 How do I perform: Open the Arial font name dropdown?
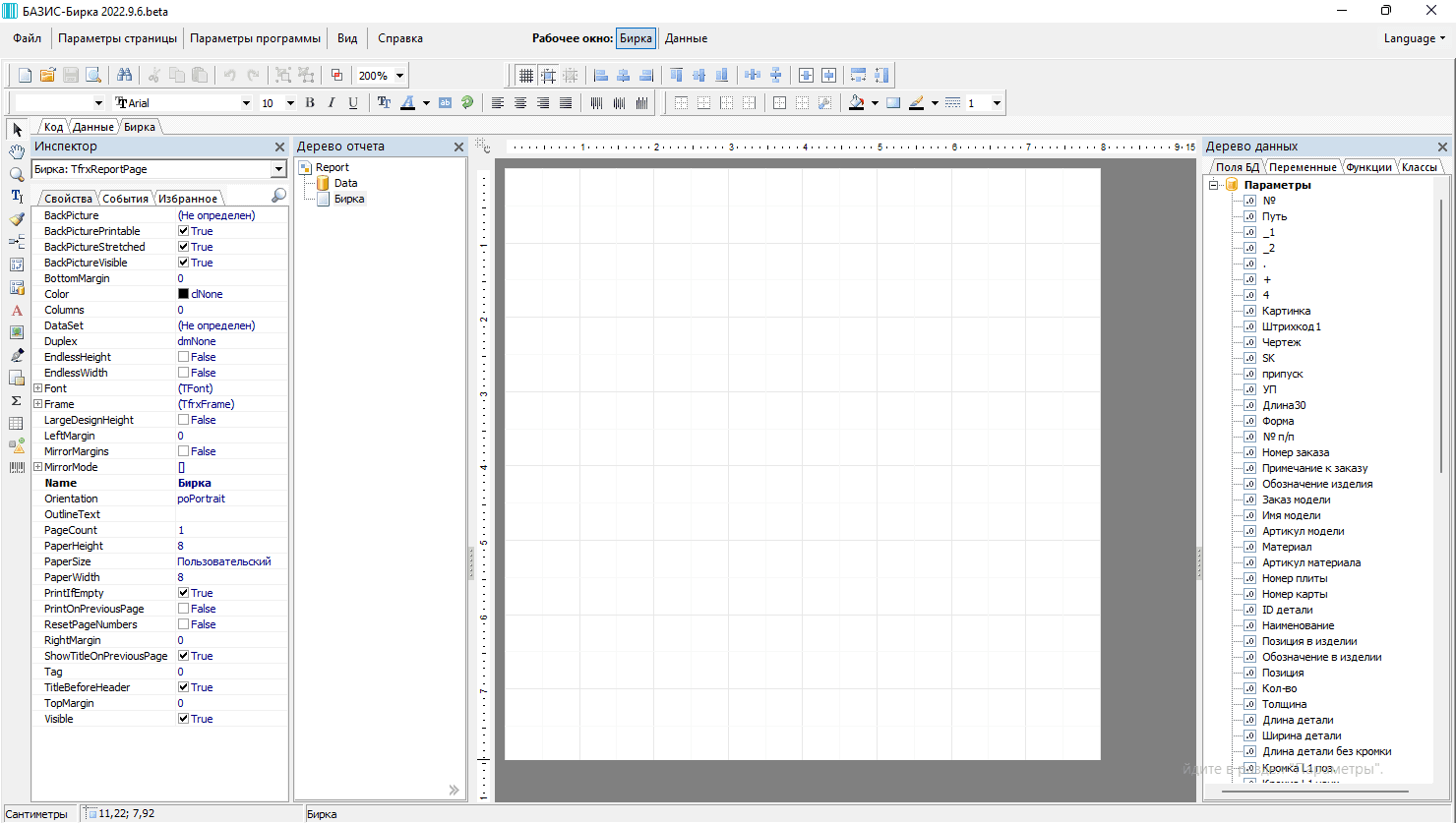point(246,103)
